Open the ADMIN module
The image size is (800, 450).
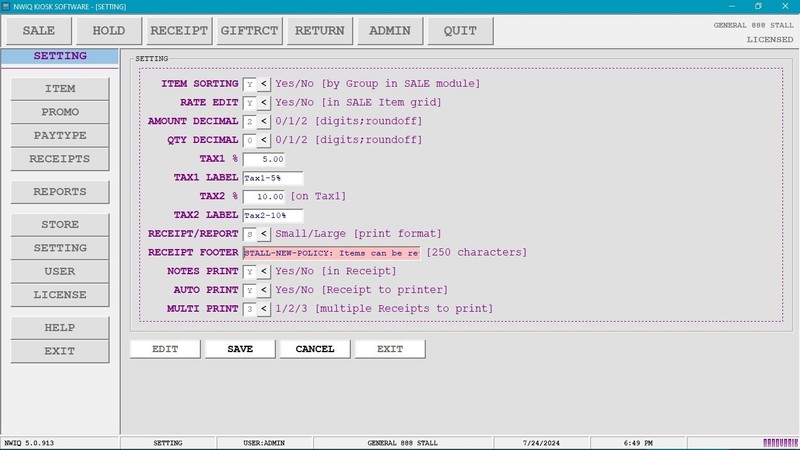(x=390, y=31)
